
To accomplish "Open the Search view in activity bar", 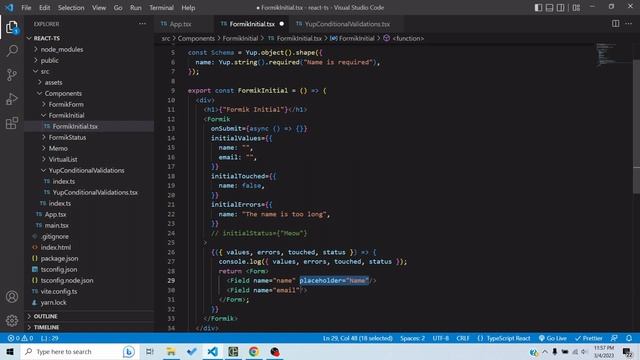I will pyautogui.click(x=12, y=51).
